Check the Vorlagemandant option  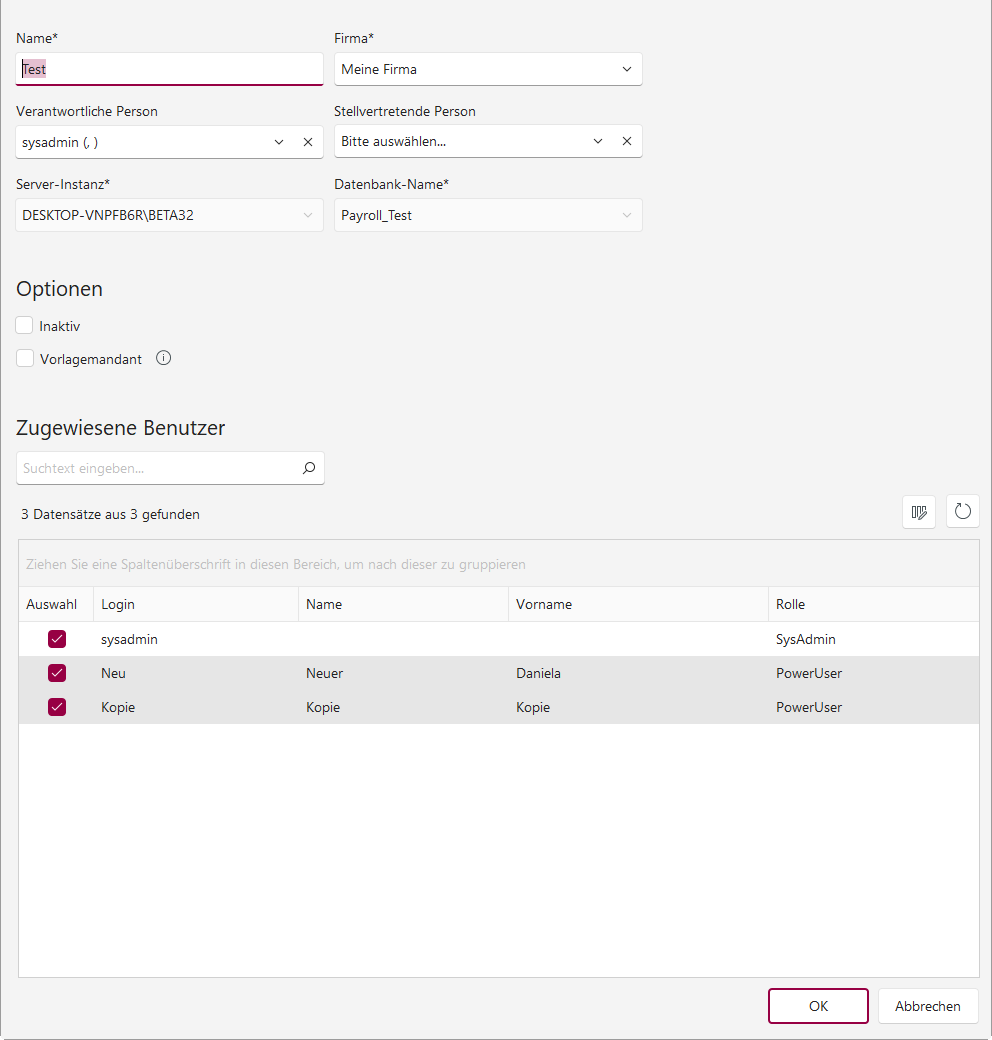(x=25, y=358)
